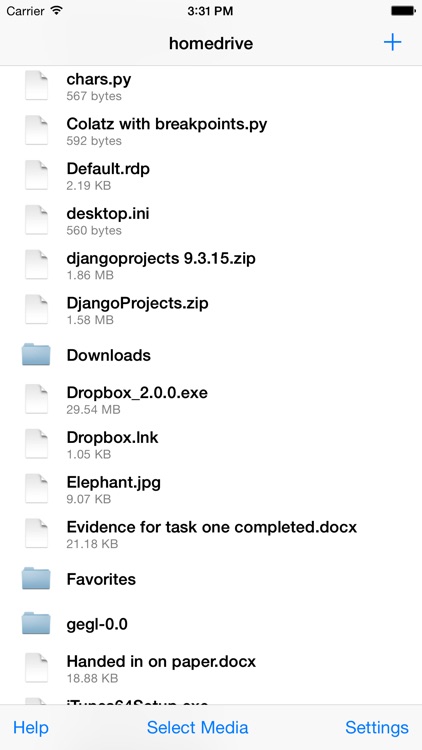Open Settings from the bottom bar
This screenshot has height=750, width=422.
[377, 728]
